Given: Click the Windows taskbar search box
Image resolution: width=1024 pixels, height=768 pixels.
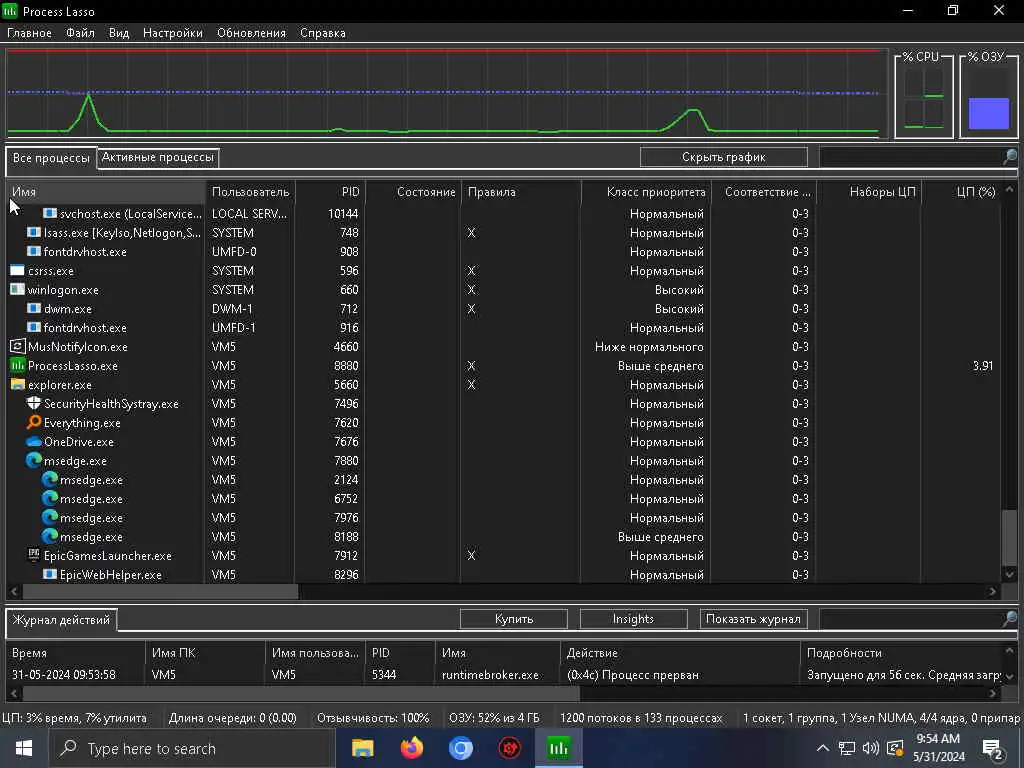Looking at the screenshot, I should click(x=192, y=748).
